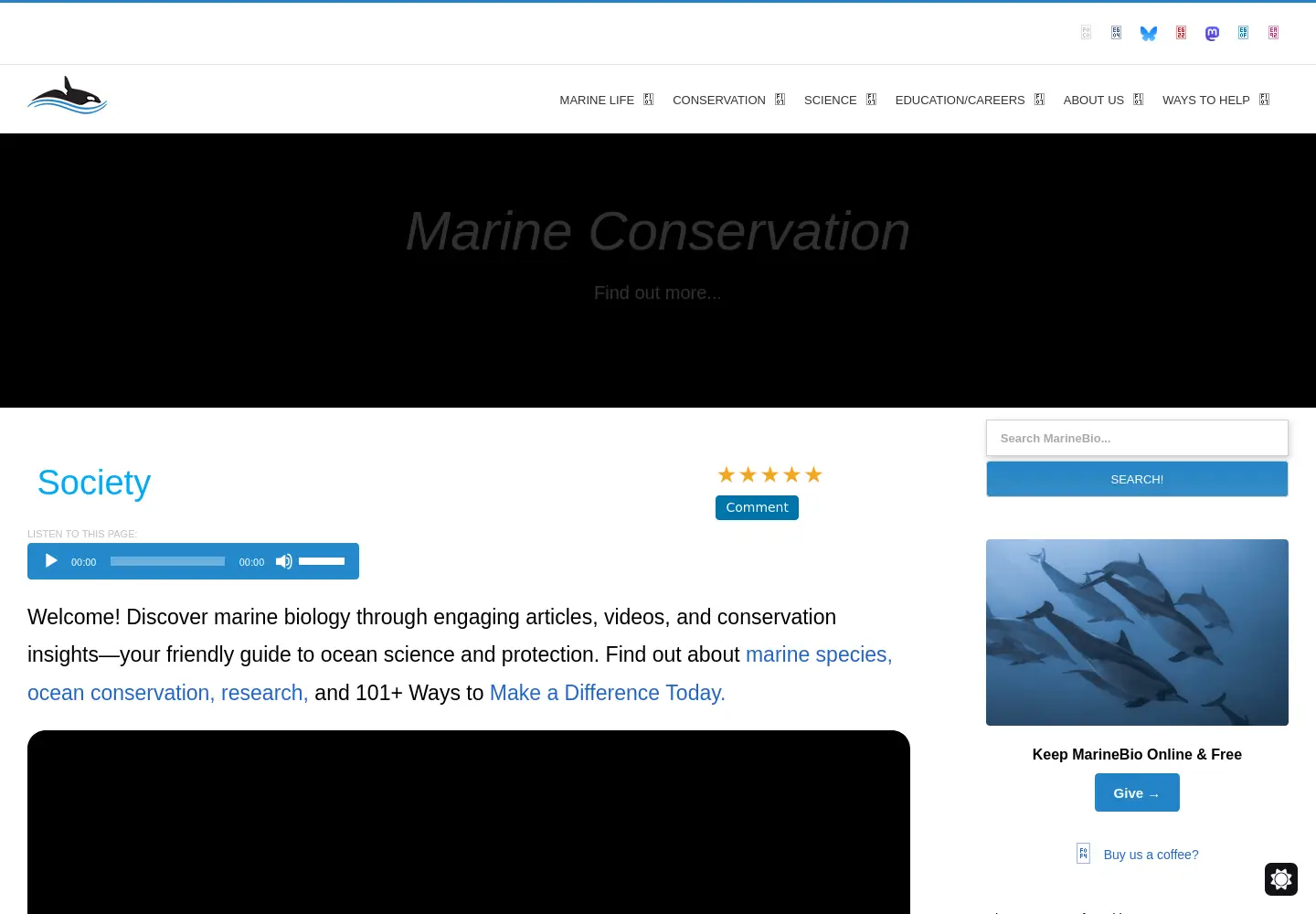Click the orca logo in the header
Screen dimensions: 1316x914
click(68, 95)
